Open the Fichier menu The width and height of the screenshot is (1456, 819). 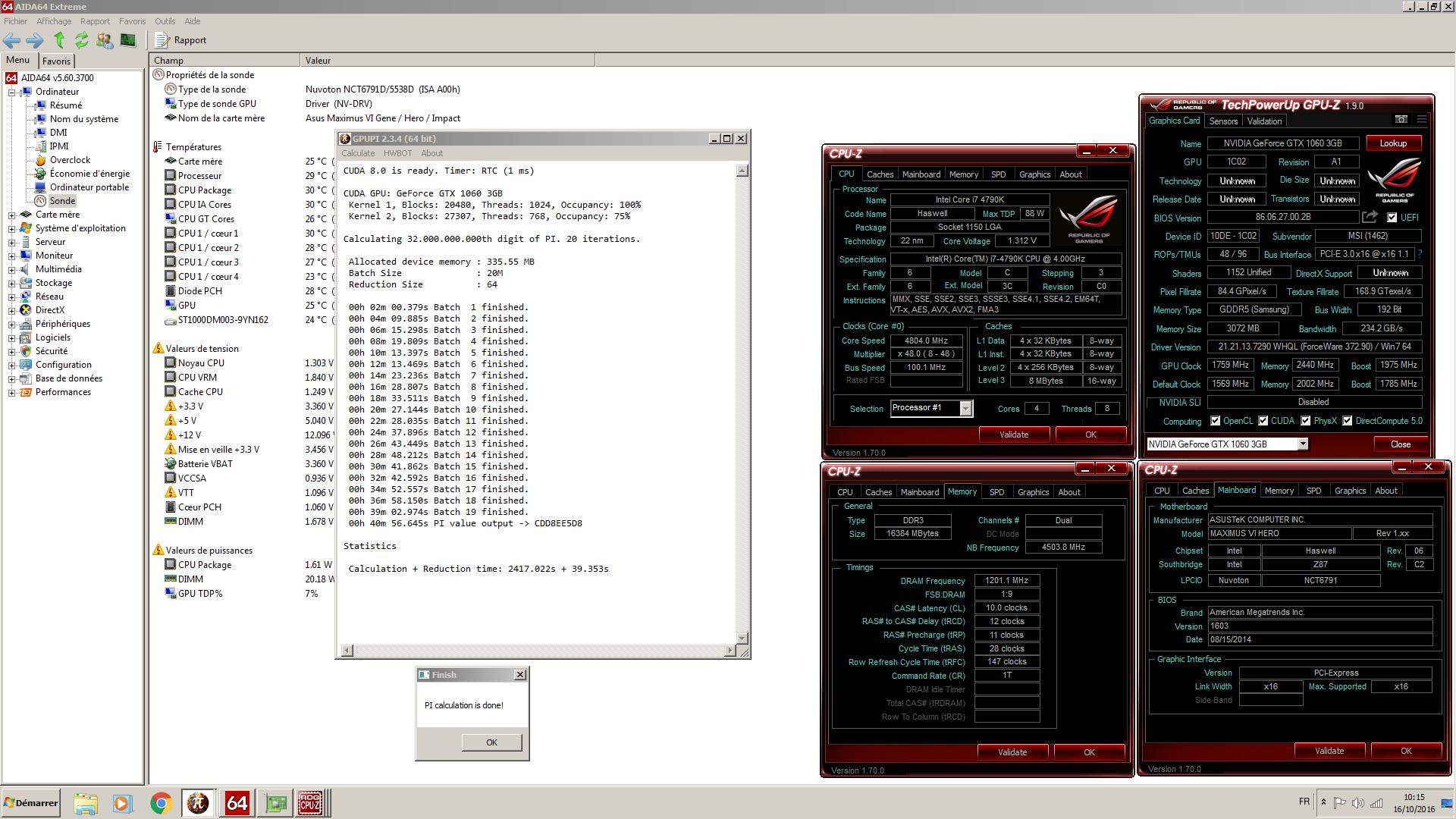15,21
